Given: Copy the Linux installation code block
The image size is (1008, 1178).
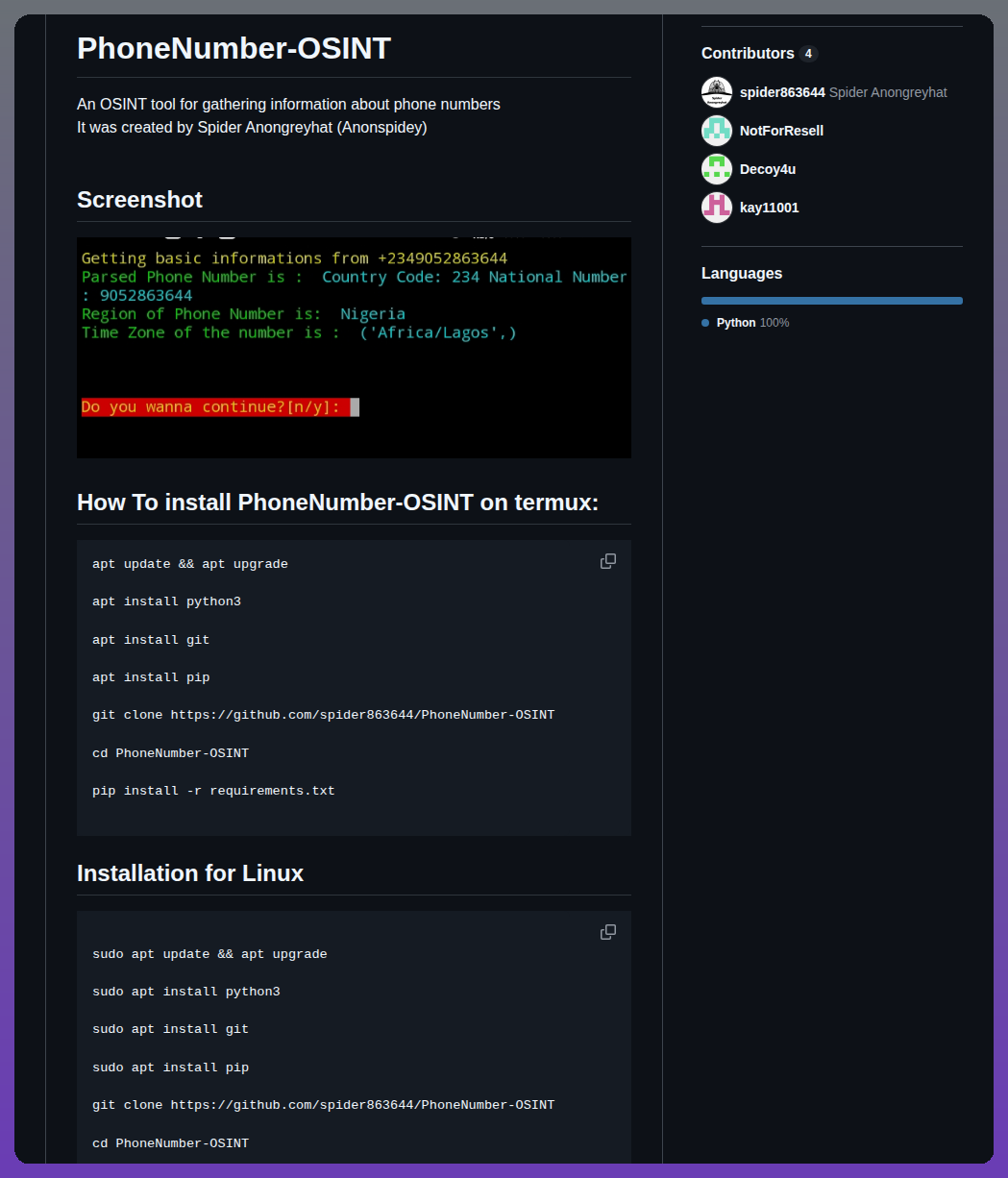Looking at the screenshot, I should 608,932.
